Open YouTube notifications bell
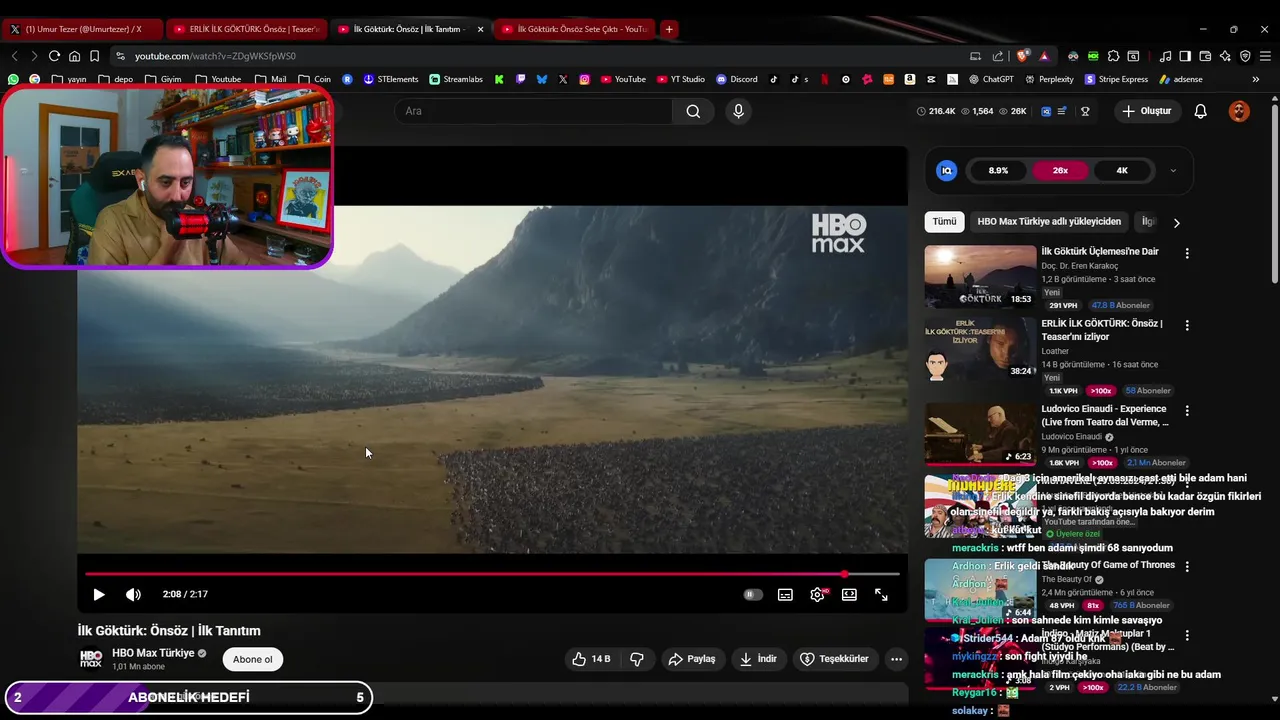 click(x=1200, y=111)
